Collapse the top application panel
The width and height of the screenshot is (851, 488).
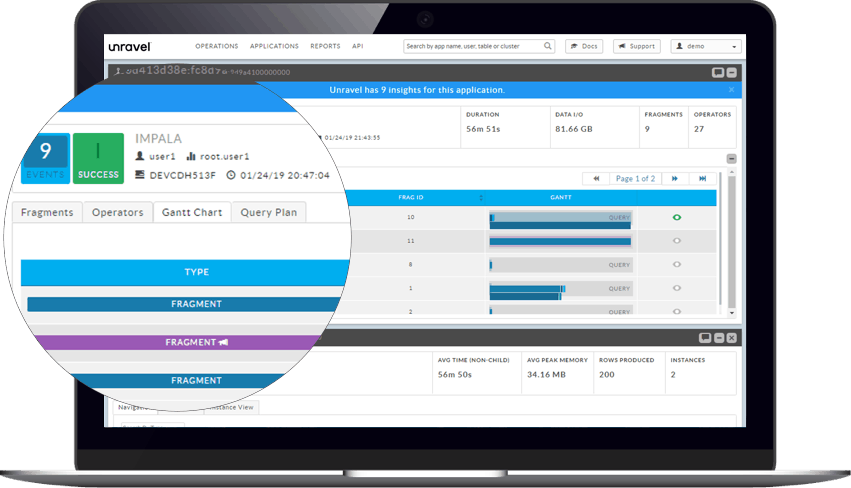point(732,73)
